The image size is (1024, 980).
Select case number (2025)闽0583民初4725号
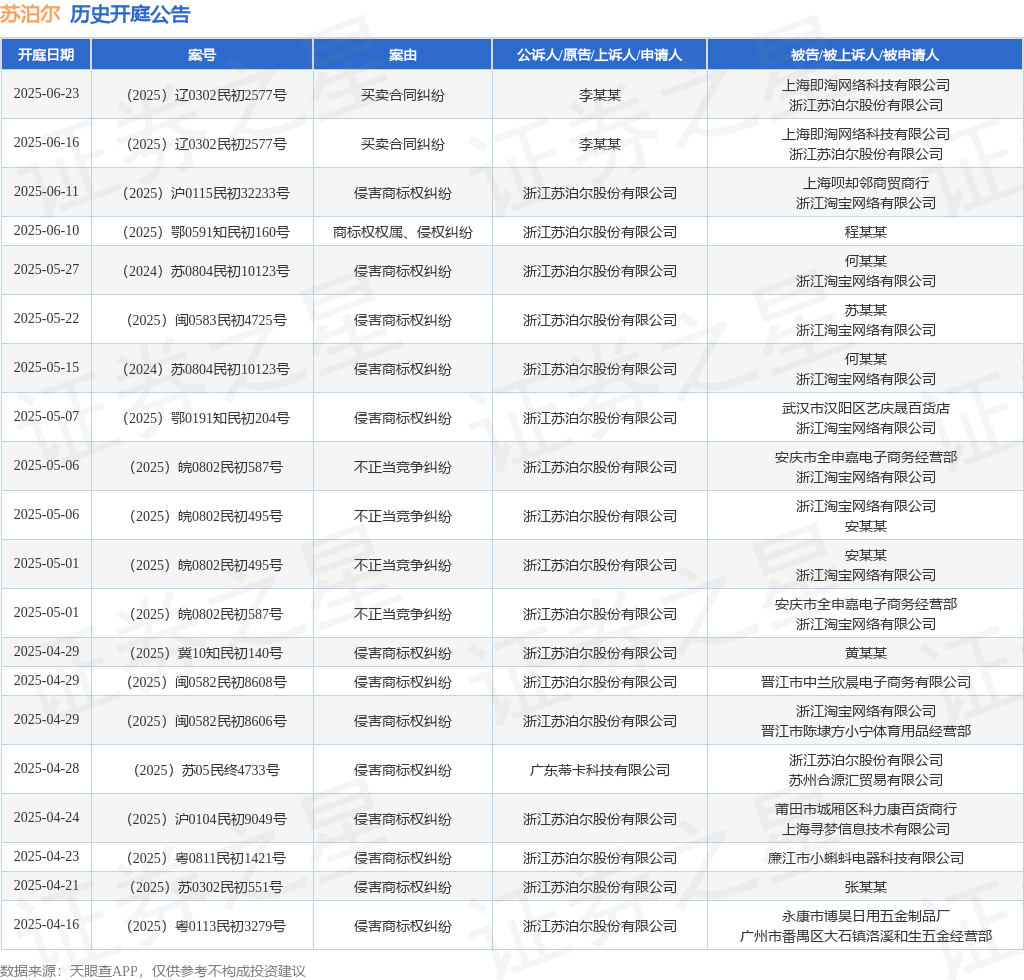click(206, 320)
